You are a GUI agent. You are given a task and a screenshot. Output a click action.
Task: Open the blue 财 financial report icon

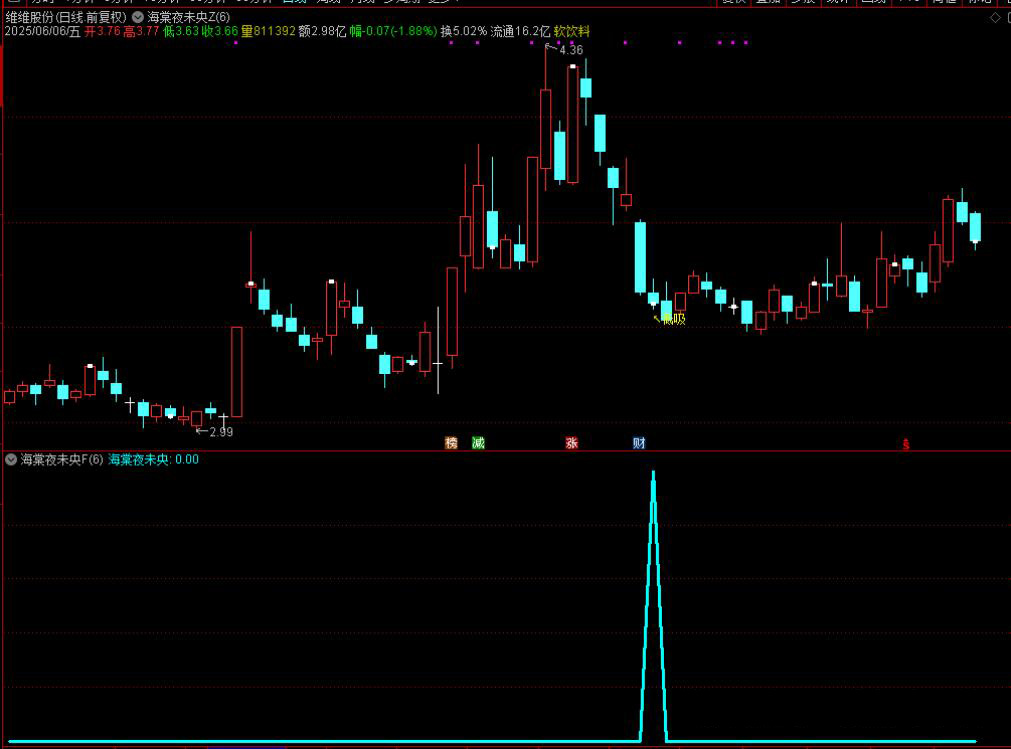click(x=639, y=443)
